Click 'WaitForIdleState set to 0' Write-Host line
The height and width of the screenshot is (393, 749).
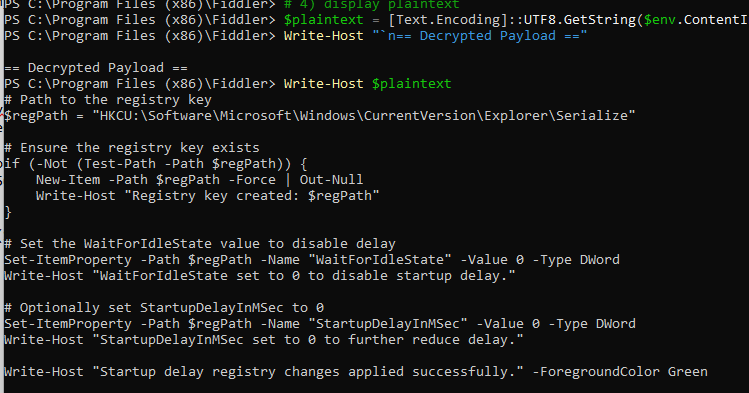point(259,276)
